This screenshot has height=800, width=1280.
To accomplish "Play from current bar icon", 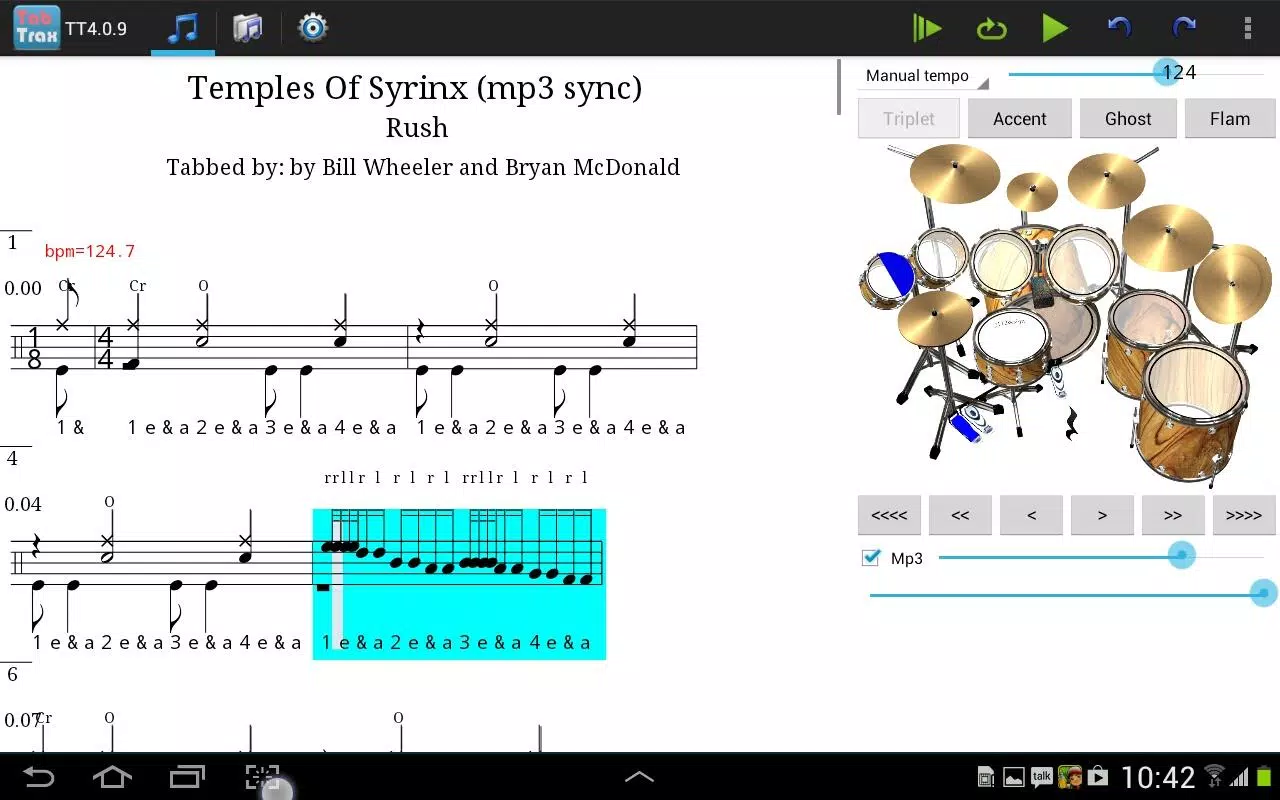I will [x=926, y=28].
